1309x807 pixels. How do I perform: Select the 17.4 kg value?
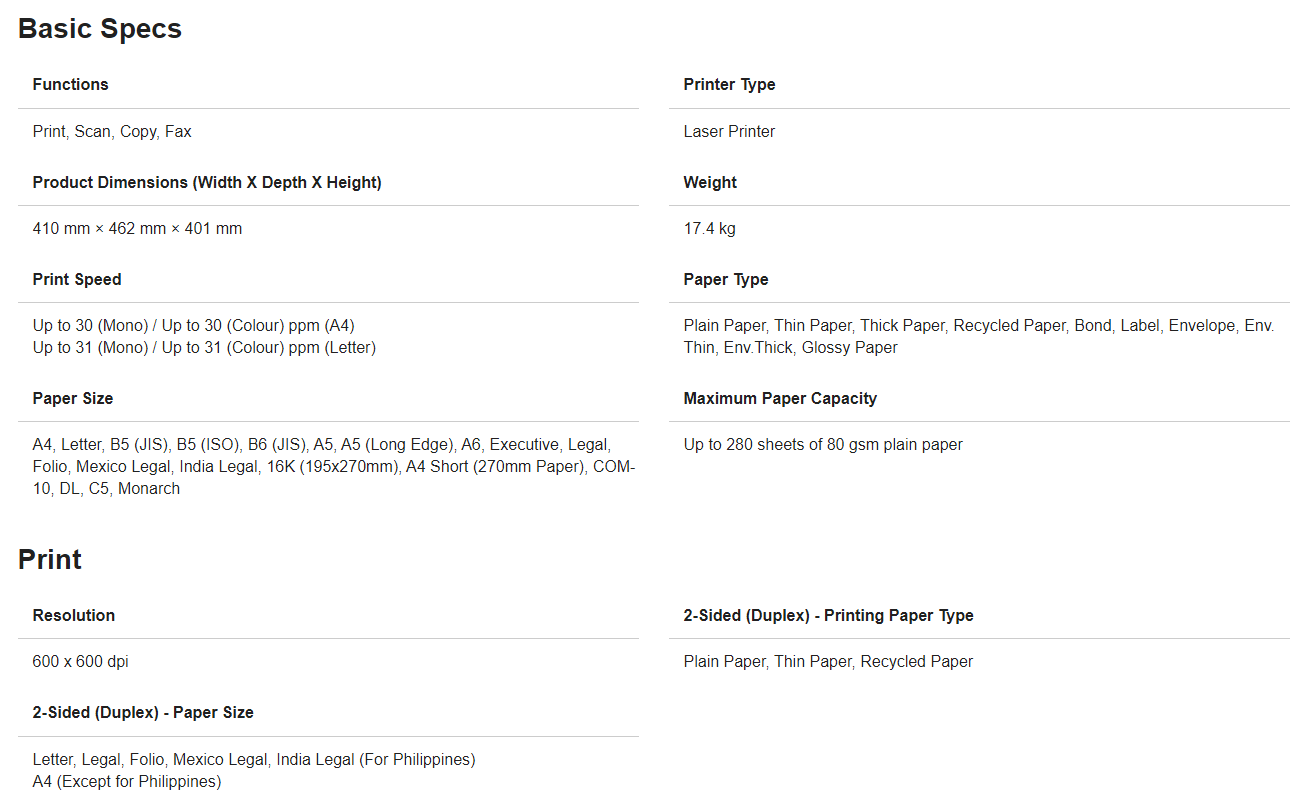pyautogui.click(x=709, y=229)
